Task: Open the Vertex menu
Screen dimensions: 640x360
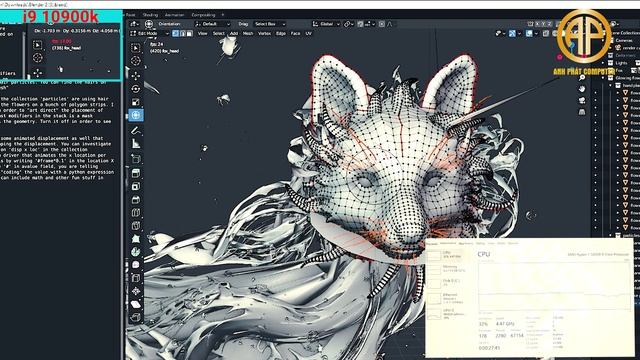Action: pyautogui.click(x=264, y=33)
